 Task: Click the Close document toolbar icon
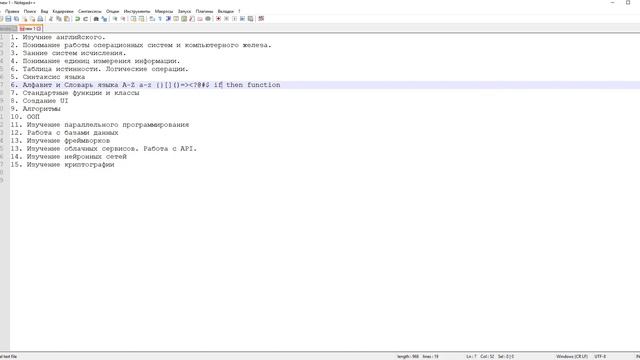[25, 19]
